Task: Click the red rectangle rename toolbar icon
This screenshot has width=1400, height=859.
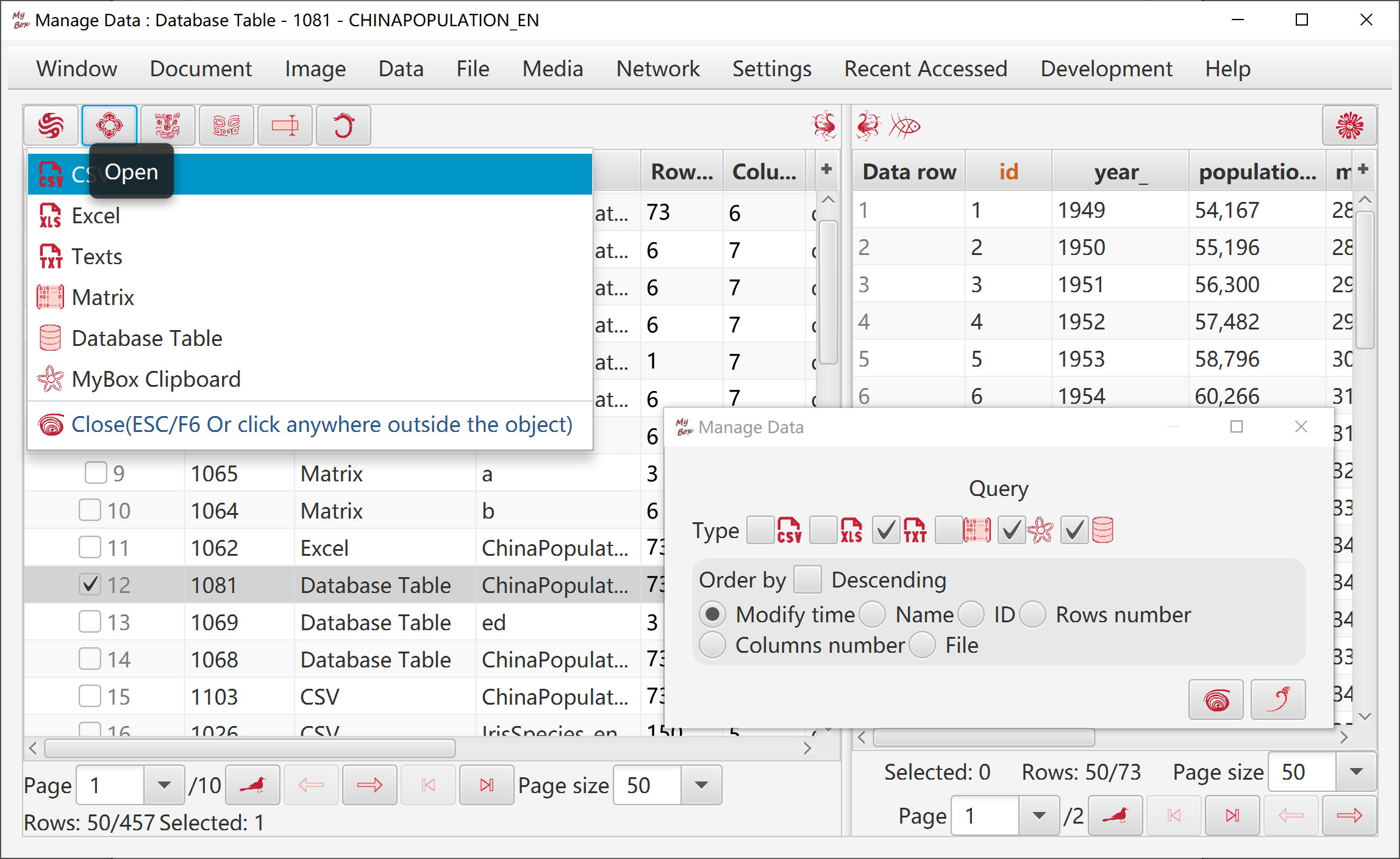Action: pos(285,126)
